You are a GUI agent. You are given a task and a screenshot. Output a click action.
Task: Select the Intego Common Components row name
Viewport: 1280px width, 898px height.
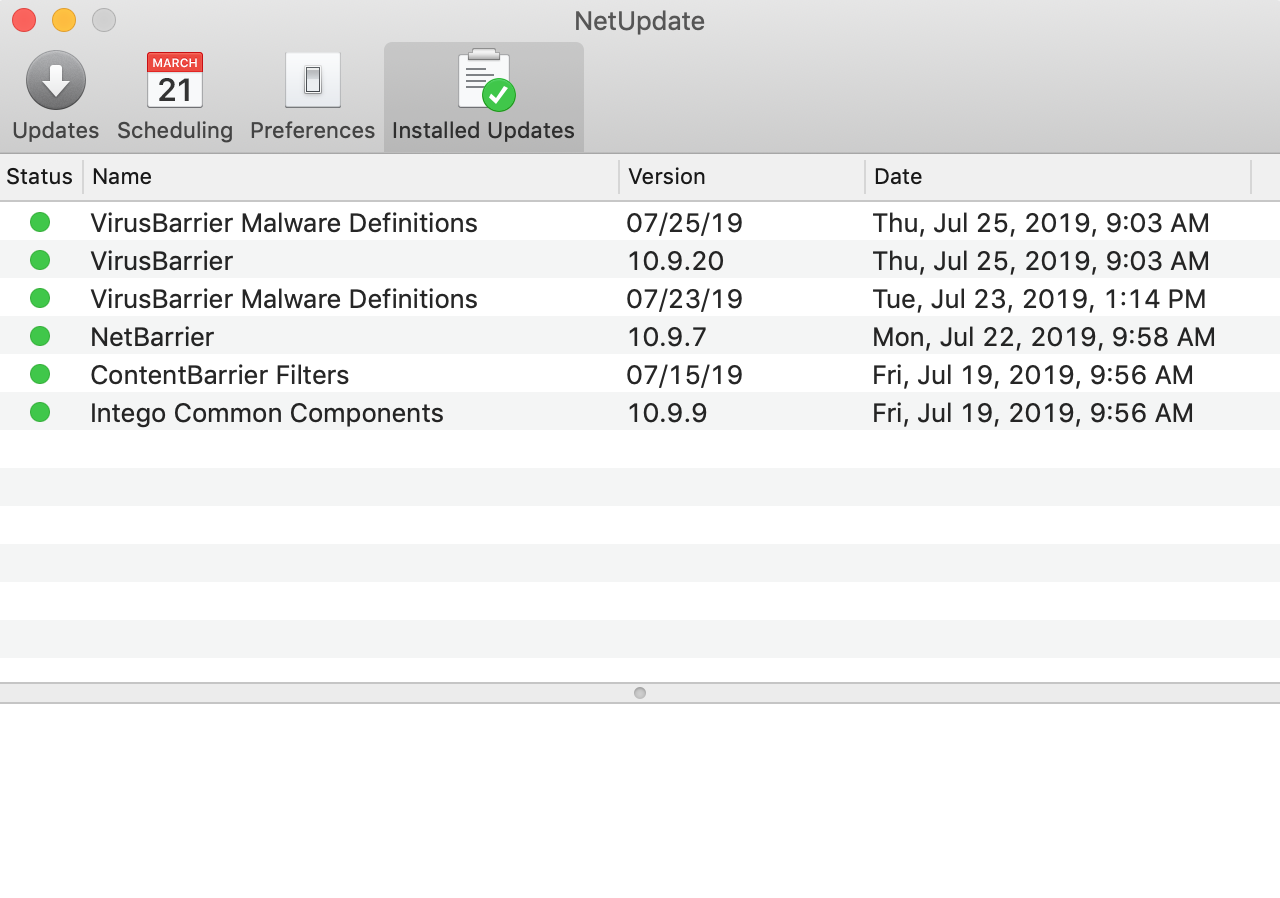(267, 413)
